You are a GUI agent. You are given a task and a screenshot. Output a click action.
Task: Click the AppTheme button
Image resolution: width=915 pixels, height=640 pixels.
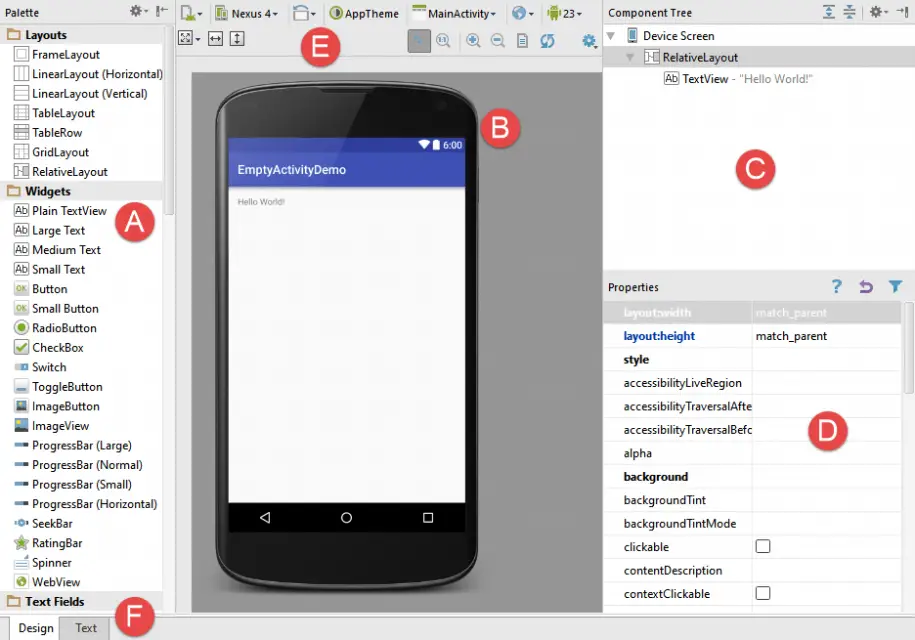point(364,14)
